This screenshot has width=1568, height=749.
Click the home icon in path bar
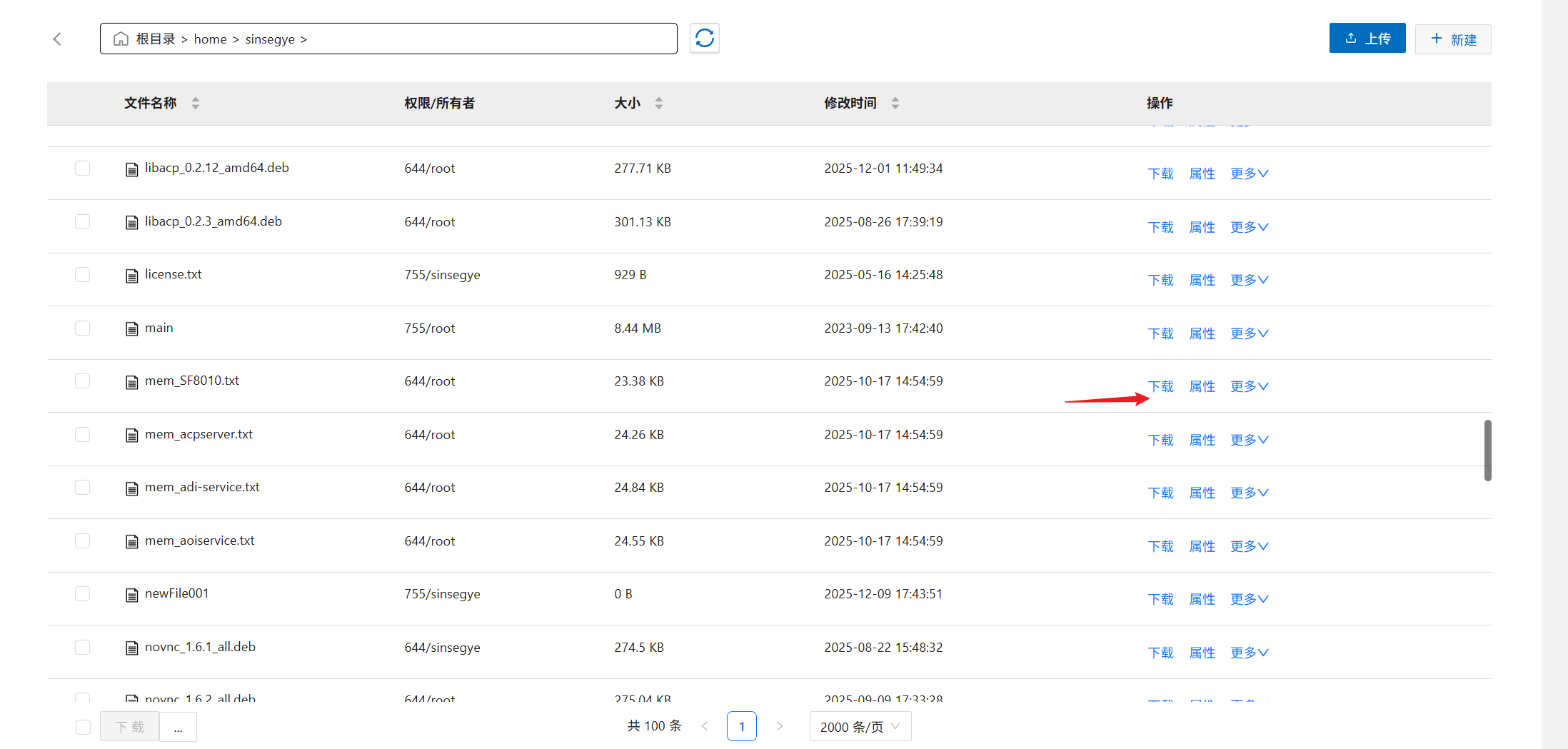point(121,39)
